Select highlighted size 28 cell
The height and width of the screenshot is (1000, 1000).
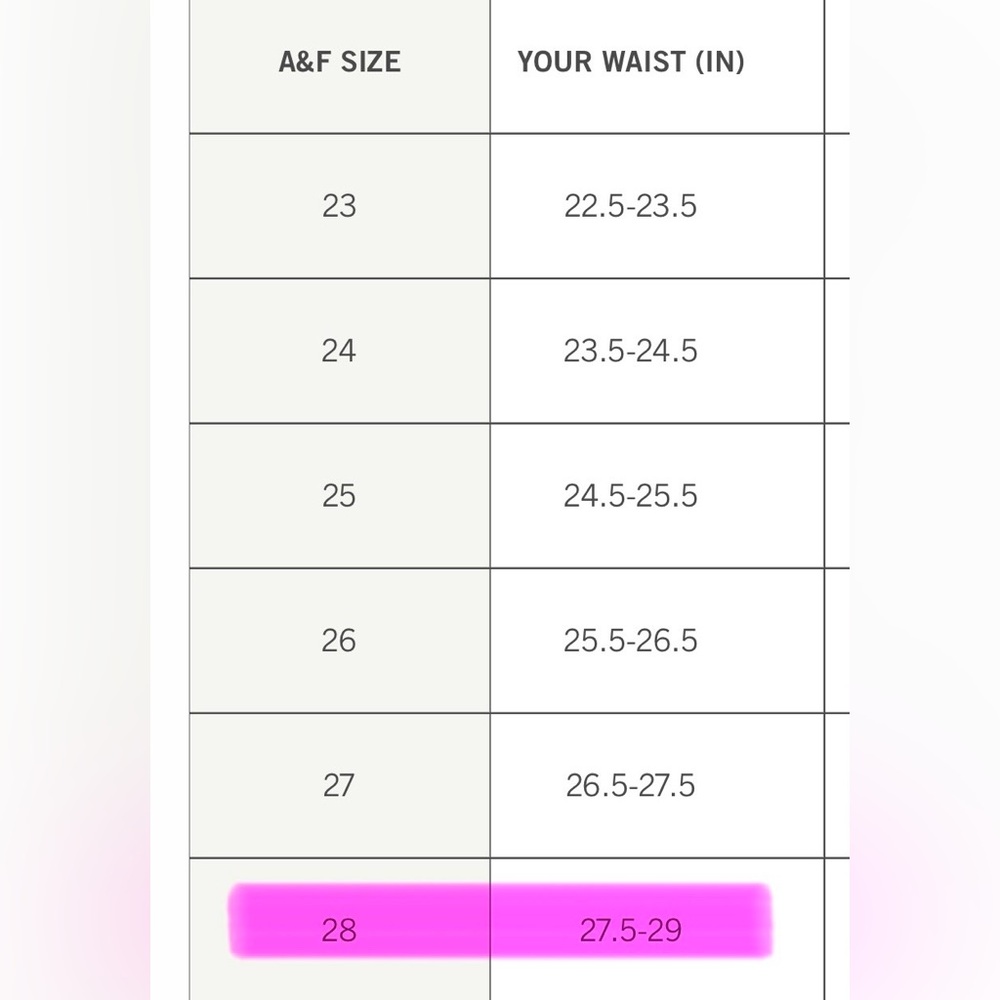click(339, 931)
